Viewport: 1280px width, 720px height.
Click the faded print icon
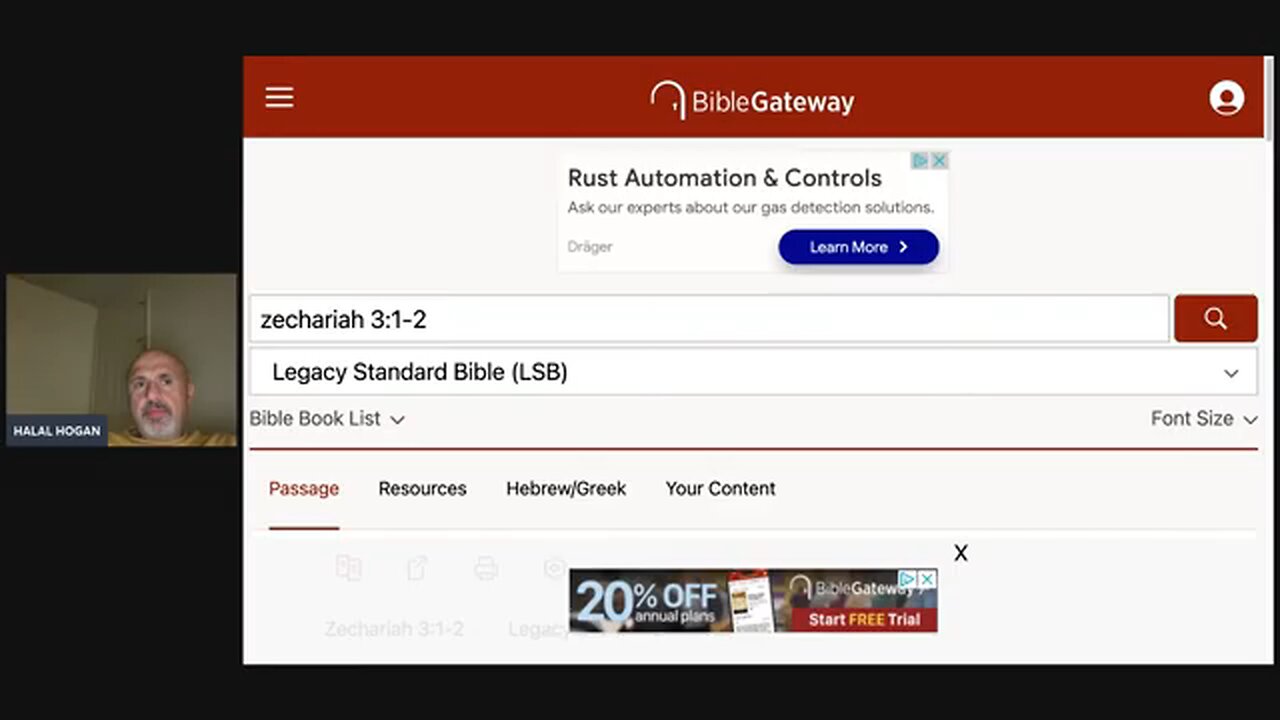[486, 569]
